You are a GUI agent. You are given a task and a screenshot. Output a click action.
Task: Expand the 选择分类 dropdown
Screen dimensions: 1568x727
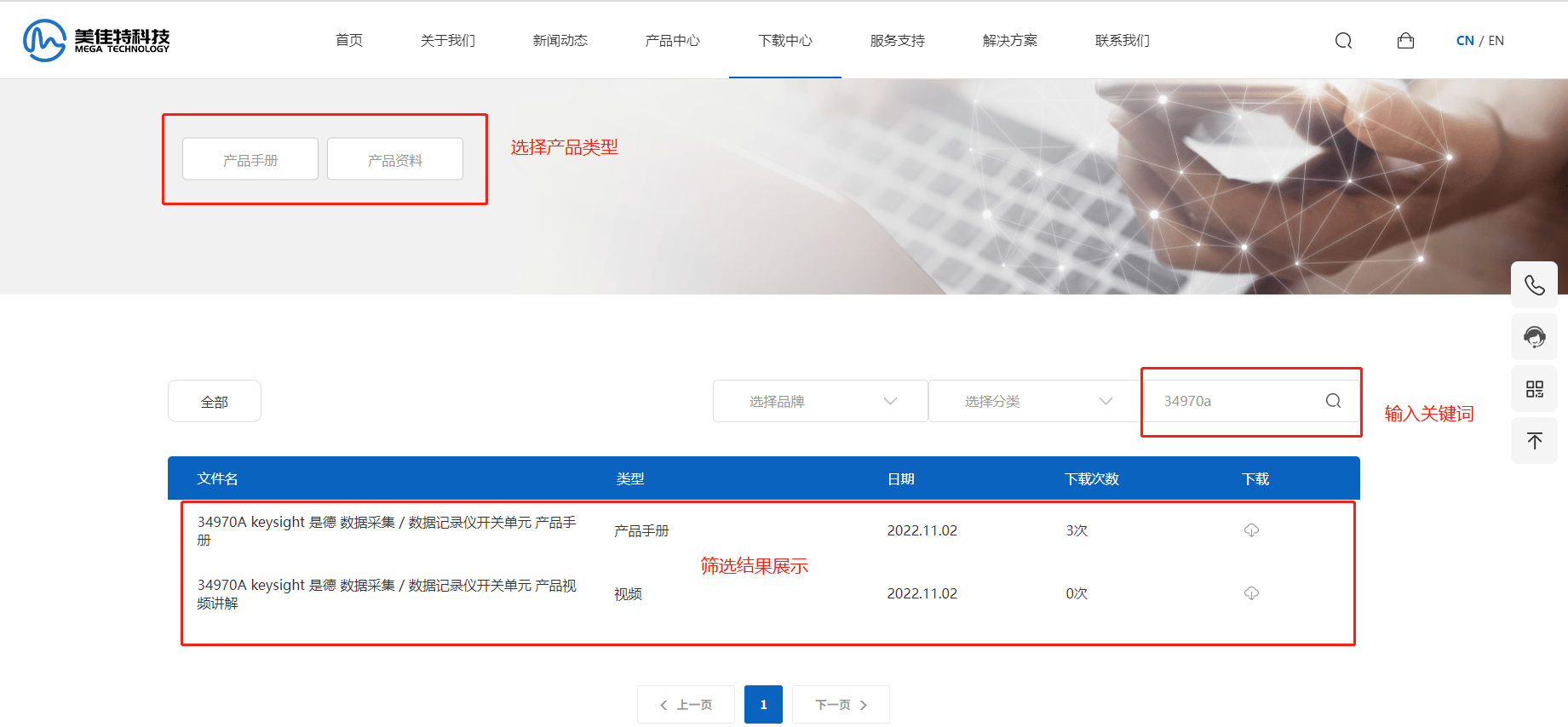1036,401
